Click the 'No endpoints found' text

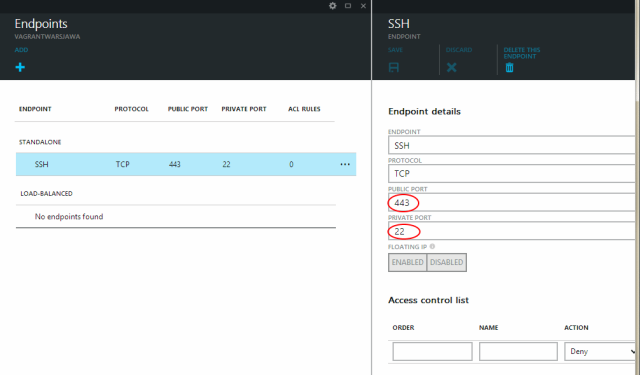point(69,217)
